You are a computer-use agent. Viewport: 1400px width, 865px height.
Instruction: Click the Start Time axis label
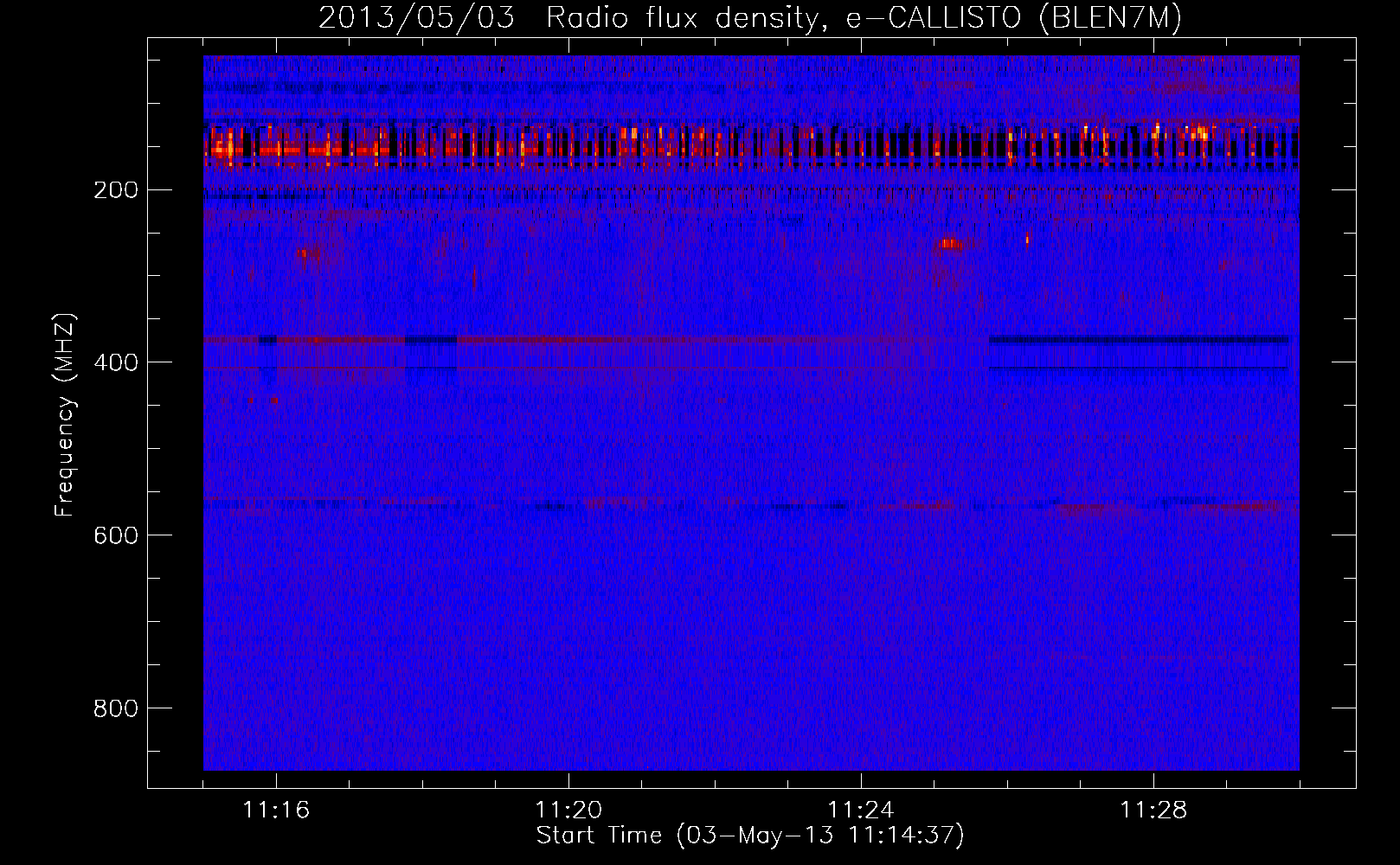750,836
